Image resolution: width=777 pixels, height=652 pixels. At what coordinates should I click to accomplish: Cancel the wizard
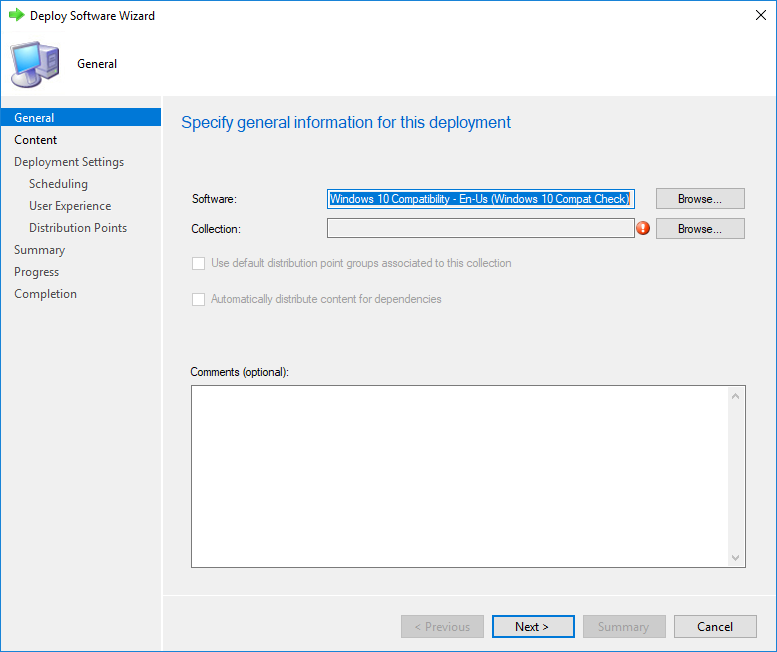coord(715,627)
